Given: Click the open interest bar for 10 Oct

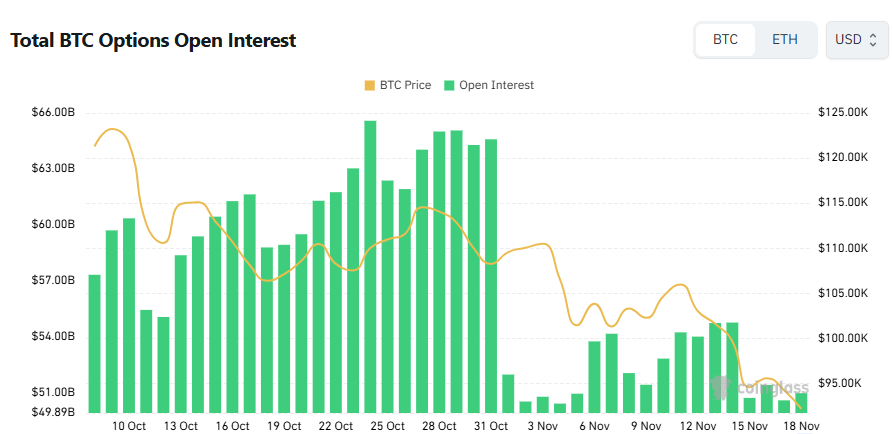Looking at the screenshot, I should coord(128,315).
